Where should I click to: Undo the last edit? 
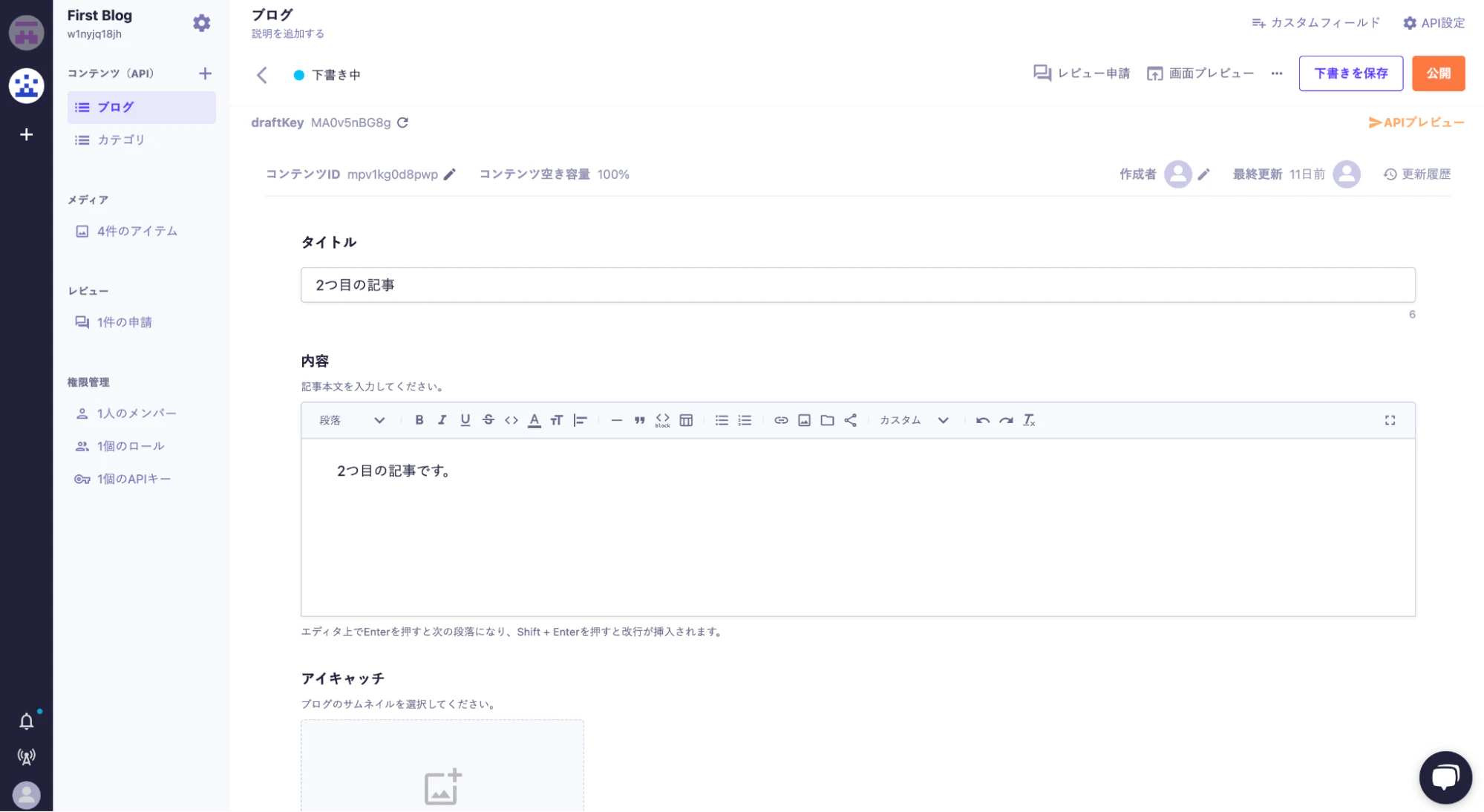983,420
